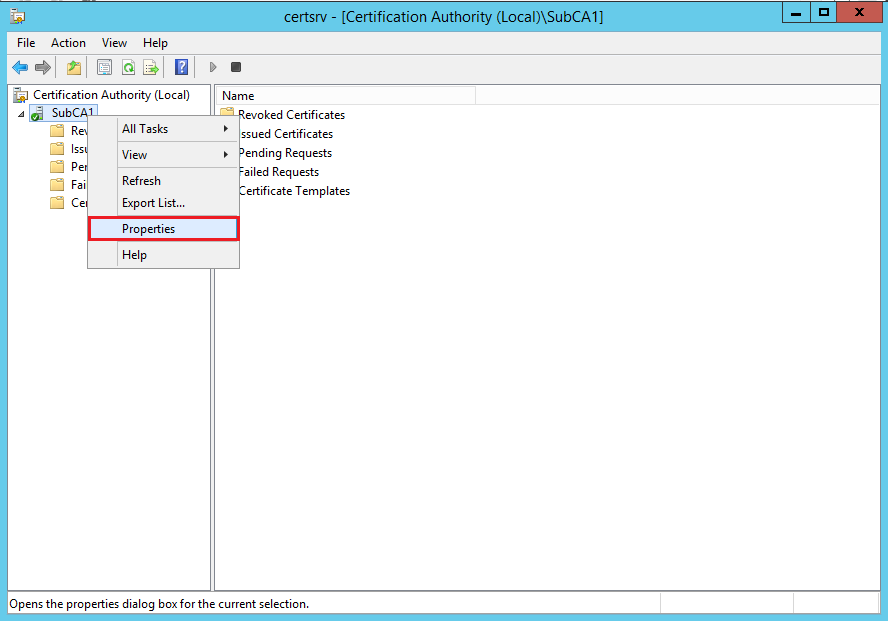Open the Action menu in menu bar
The width and height of the screenshot is (888, 621).
click(x=68, y=43)
